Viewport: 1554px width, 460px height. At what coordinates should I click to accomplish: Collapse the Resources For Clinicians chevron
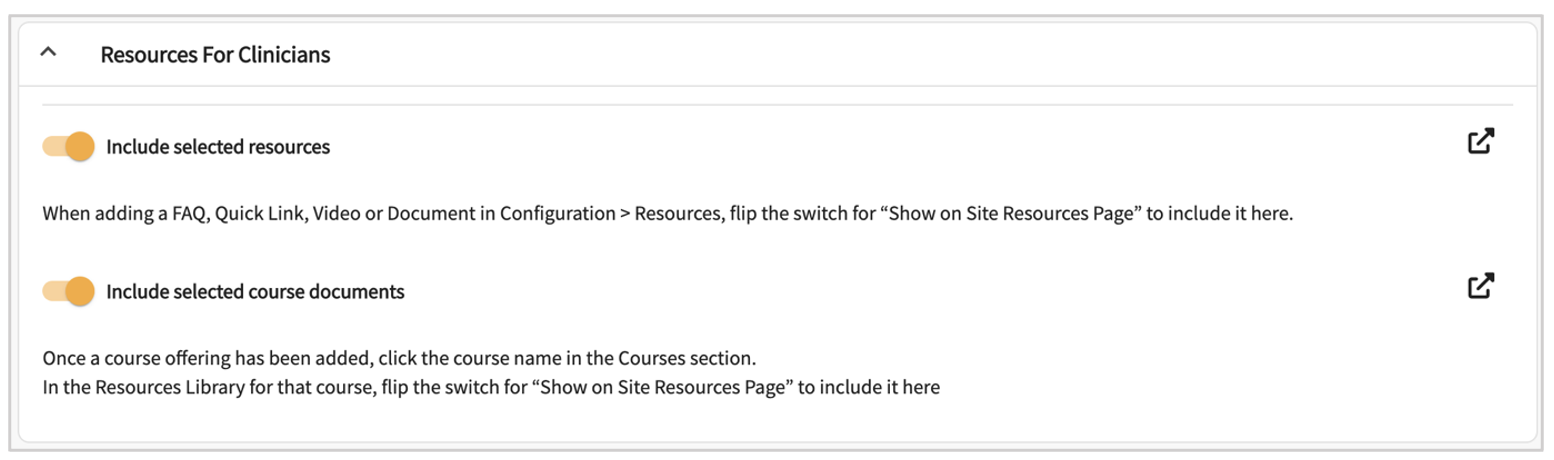coord(48,54)
